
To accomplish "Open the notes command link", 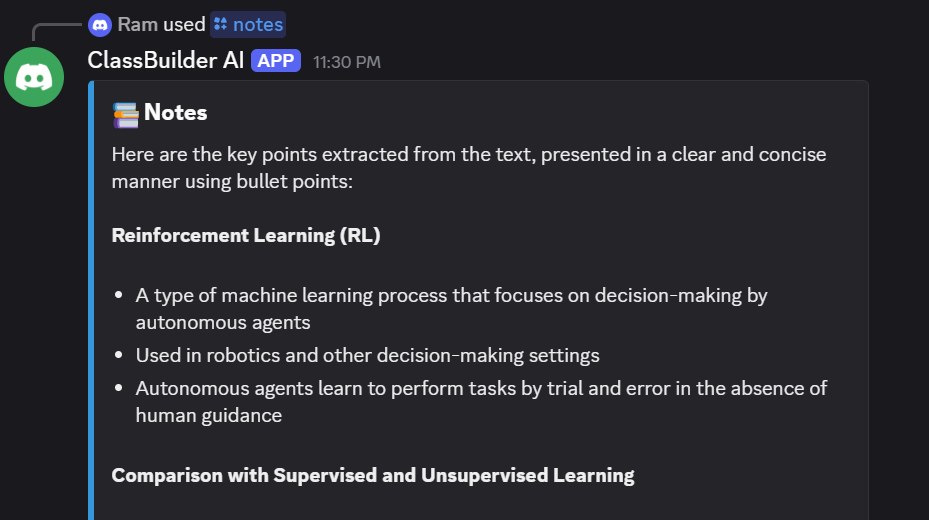I will point(258,24).
